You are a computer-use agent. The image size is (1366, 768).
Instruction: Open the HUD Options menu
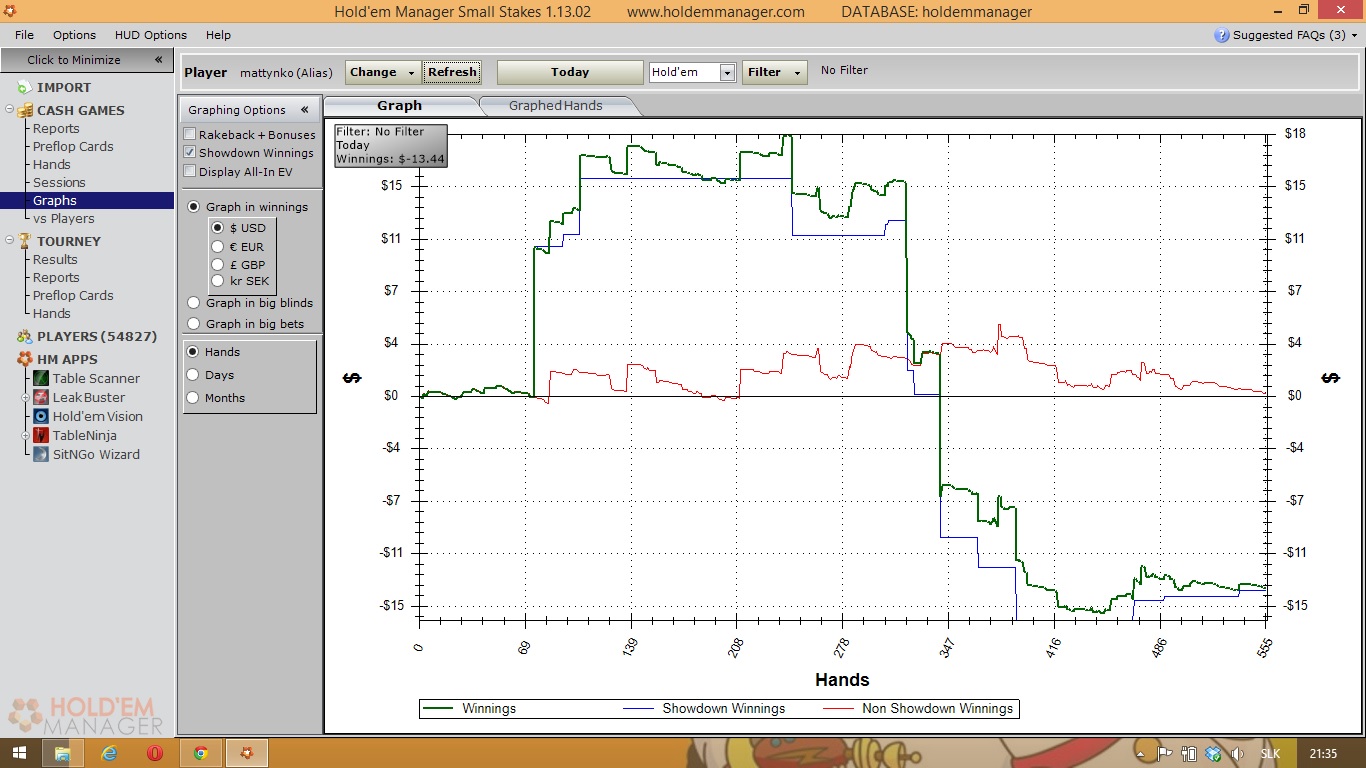(x=151, y=35)
